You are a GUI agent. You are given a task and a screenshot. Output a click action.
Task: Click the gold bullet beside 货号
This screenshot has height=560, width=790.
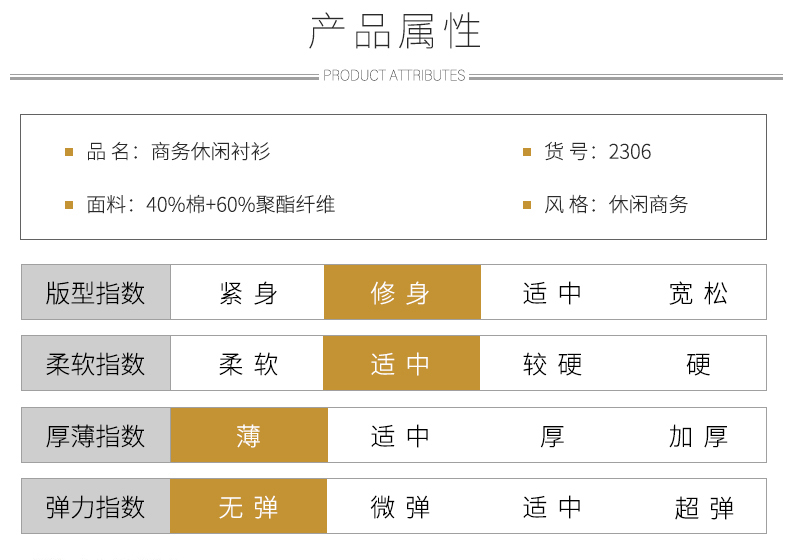coord(527,152)
